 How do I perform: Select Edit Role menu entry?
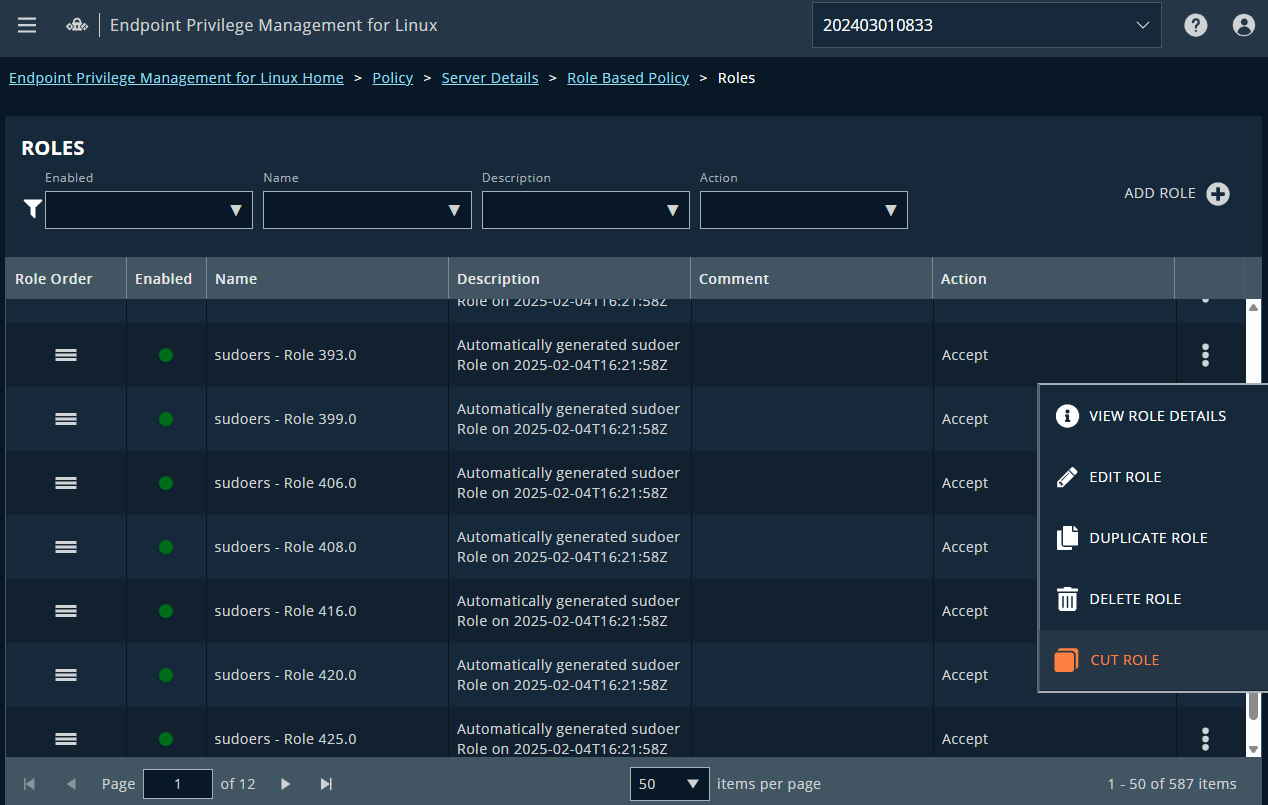click(x=1154, y=477)
